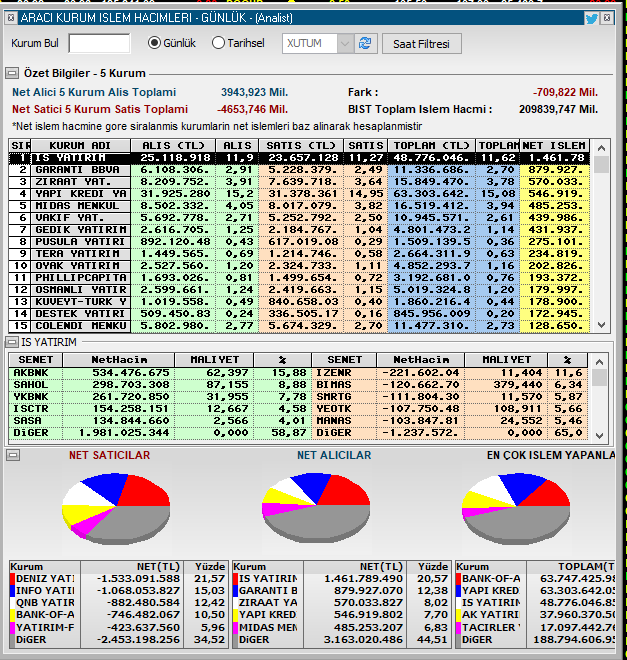Select the Tarihsel radio button
This screenshot has height=660, width=627.
click(218, 43)
